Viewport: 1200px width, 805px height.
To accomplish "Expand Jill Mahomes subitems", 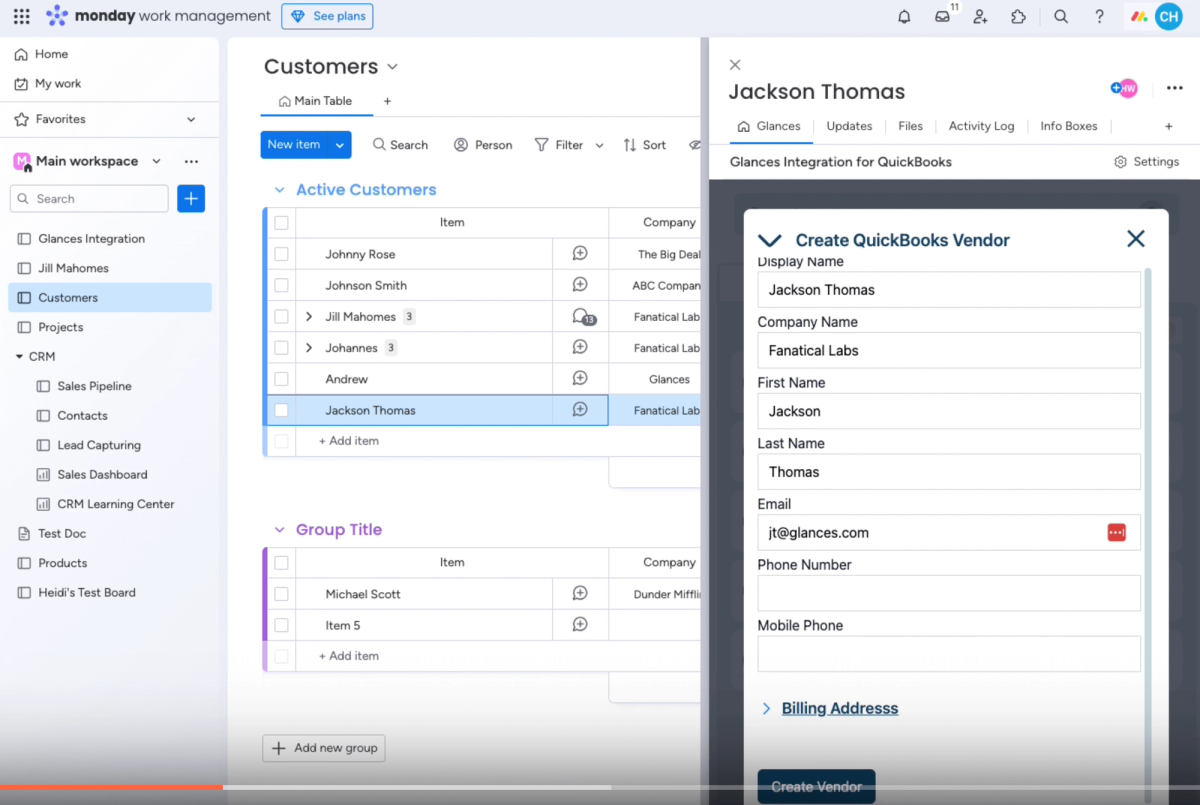I will click(x=309, y=317).
